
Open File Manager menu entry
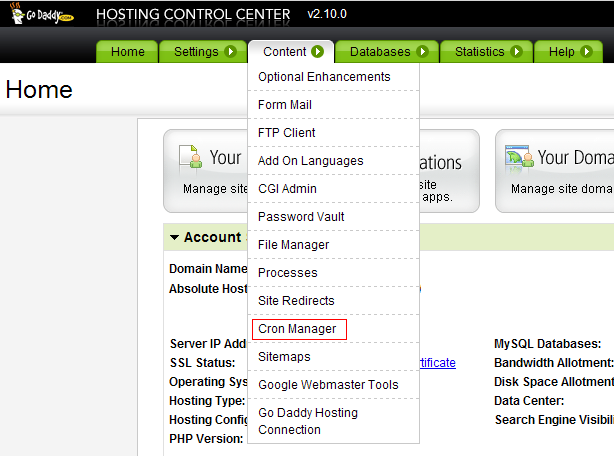click(x=293, y=245)
